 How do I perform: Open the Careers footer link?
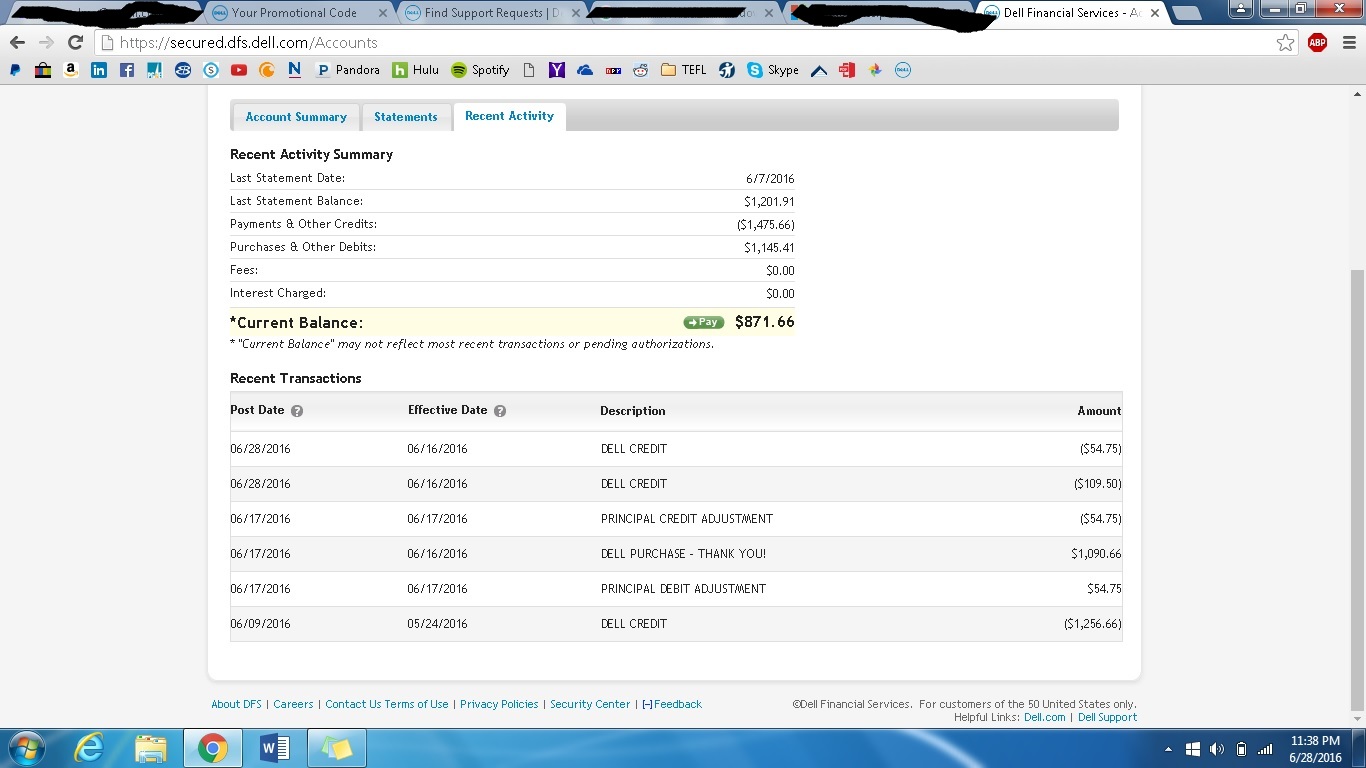click(293, 704)
